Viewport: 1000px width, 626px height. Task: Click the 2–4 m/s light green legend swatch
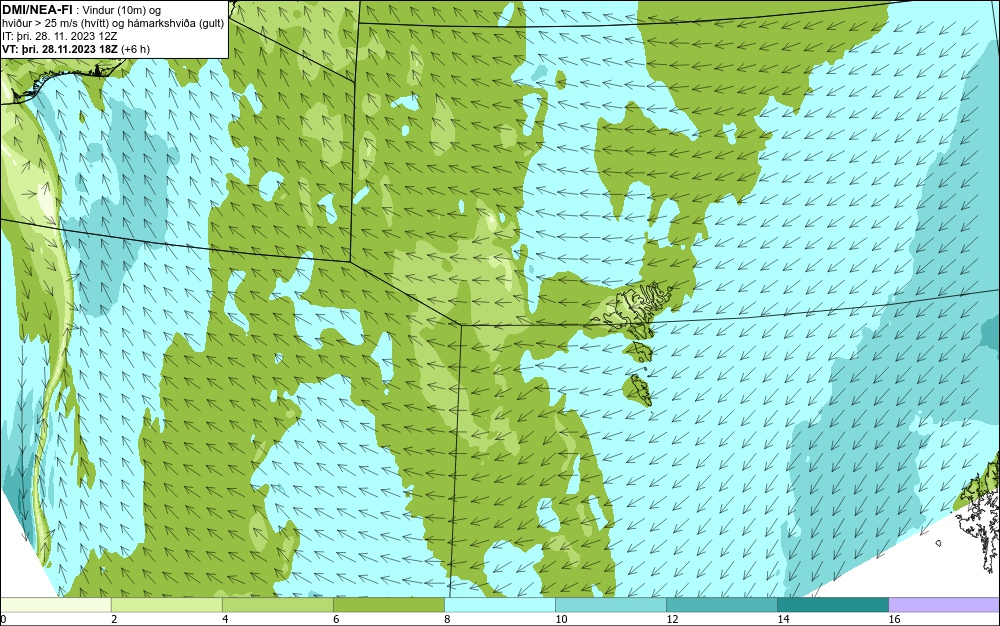[166, 605]
